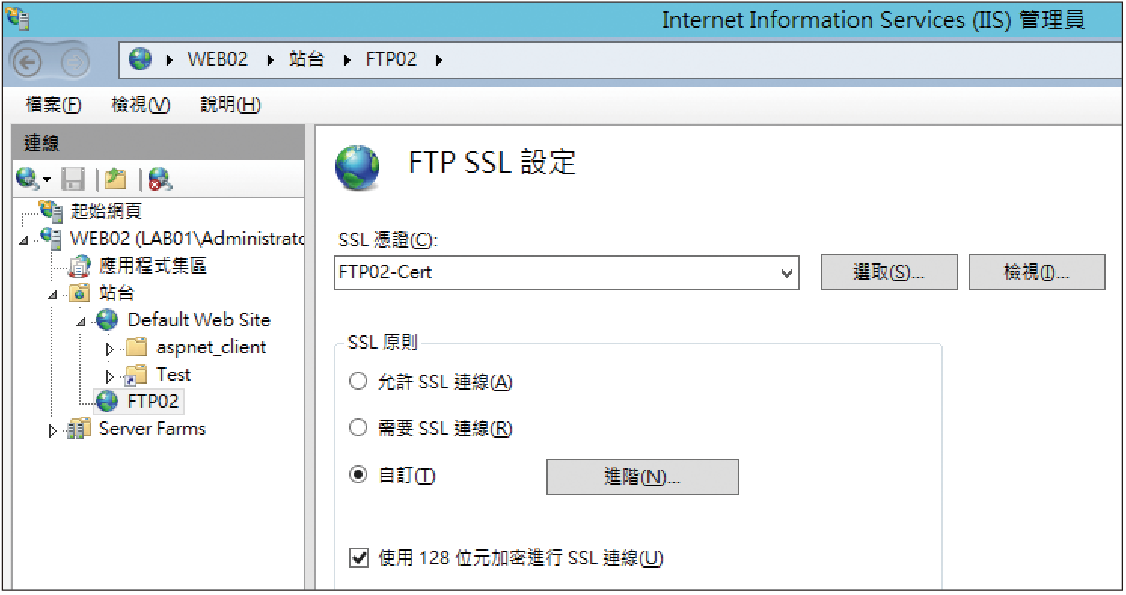This screenshot has height=595, width=1126.
Task: Click the delete connection icon with red mark
Action: coord(160,179)
